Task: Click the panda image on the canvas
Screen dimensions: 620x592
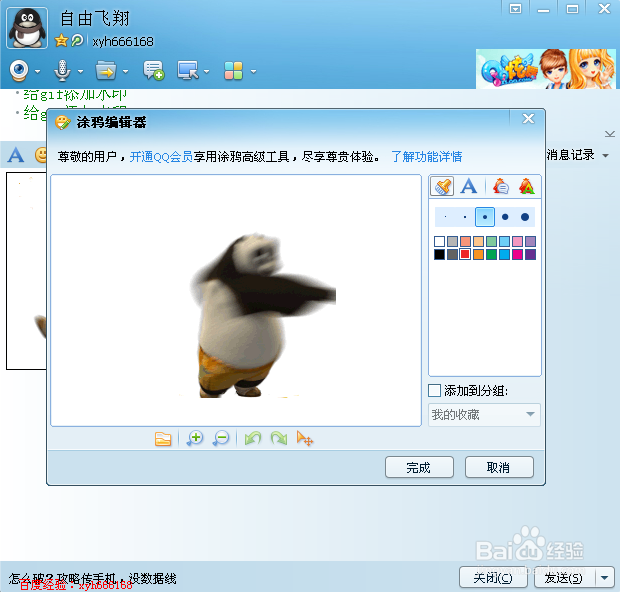Action: pos(263,315)
